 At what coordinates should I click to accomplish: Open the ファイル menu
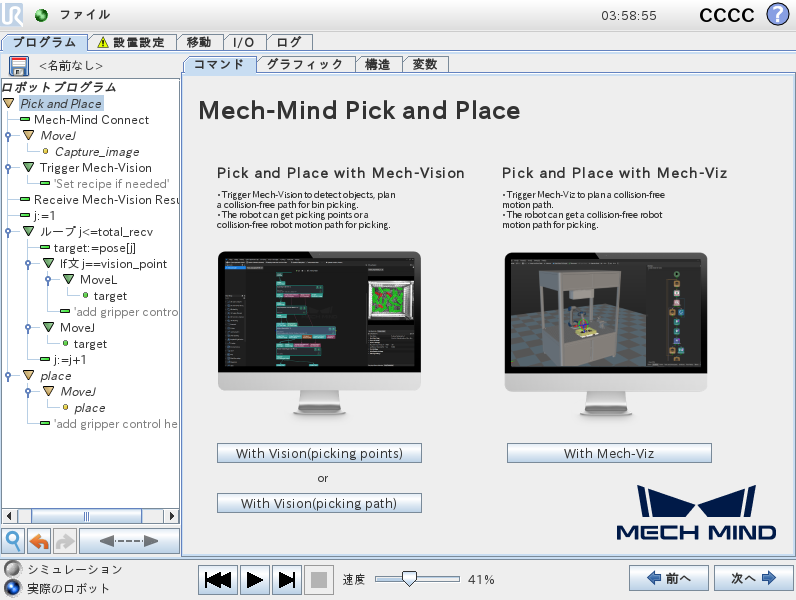click(x=85, y=15)
